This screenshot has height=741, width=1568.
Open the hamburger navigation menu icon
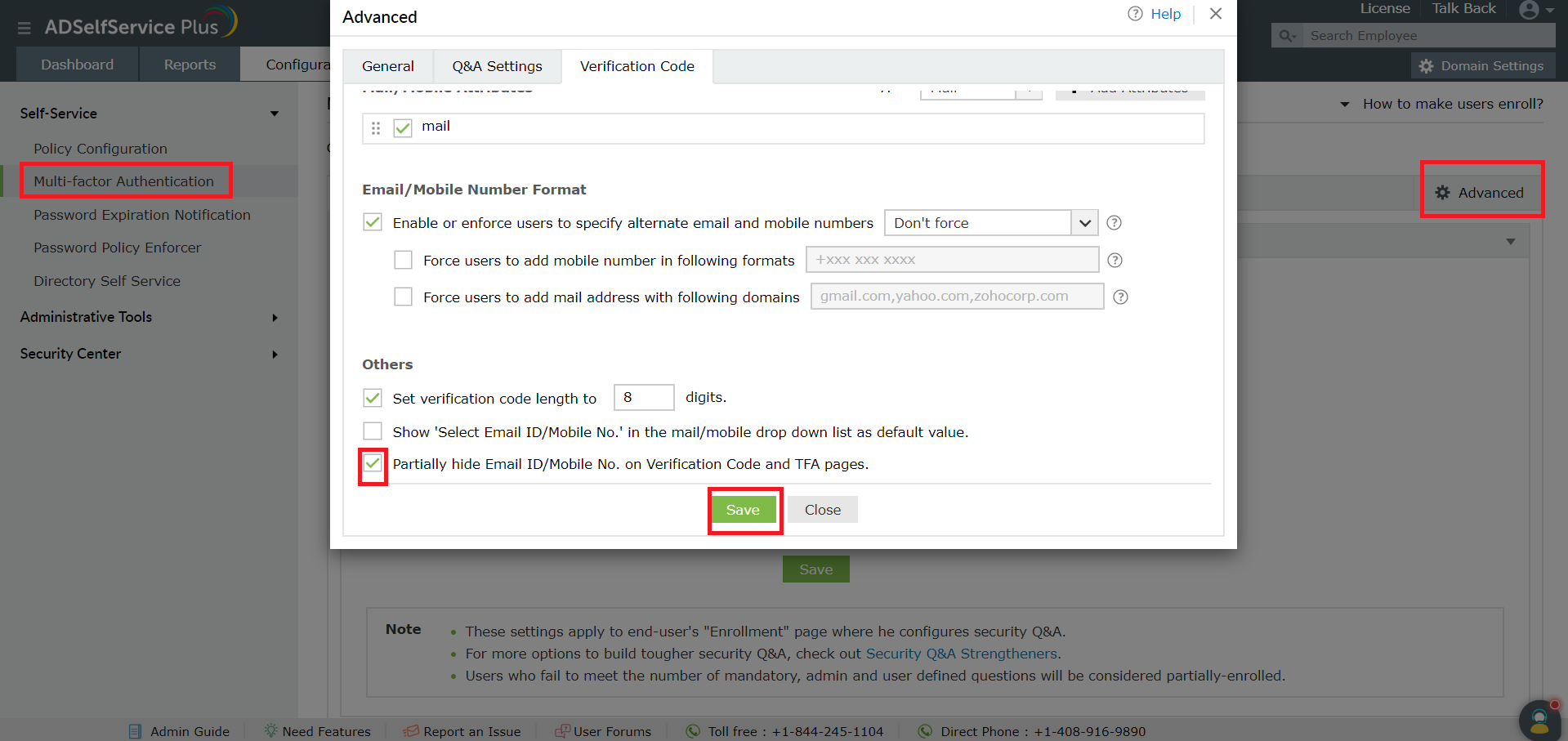pyautogui.click(x=24, y=28)
